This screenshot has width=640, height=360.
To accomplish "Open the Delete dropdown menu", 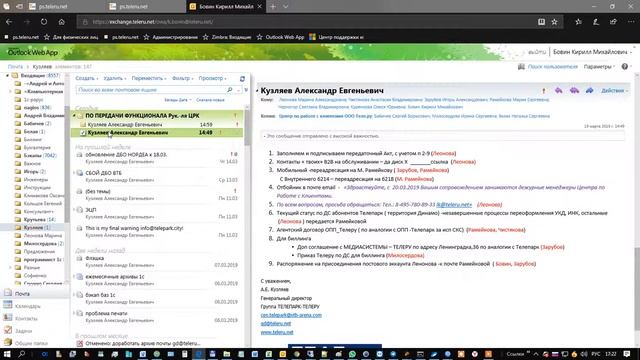I will [x=115, y=78].
